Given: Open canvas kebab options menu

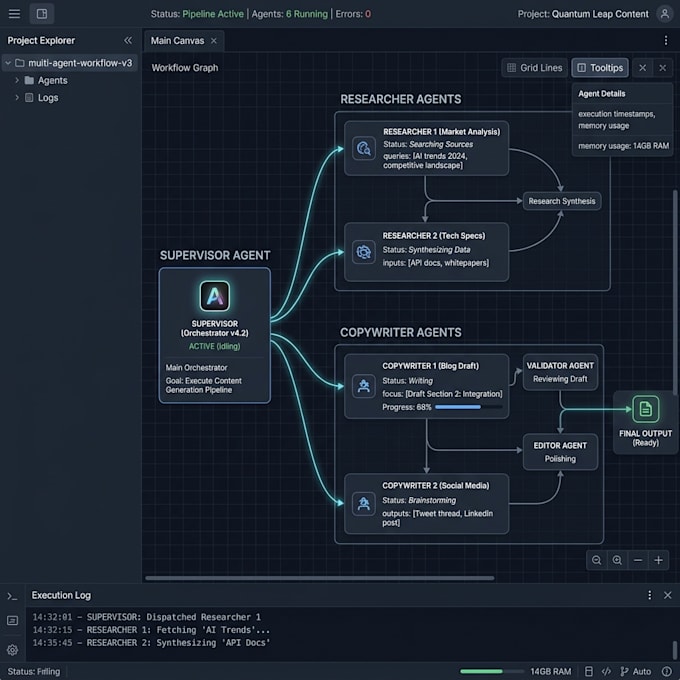Looking at the screenshot, I should tap(666, 40).
